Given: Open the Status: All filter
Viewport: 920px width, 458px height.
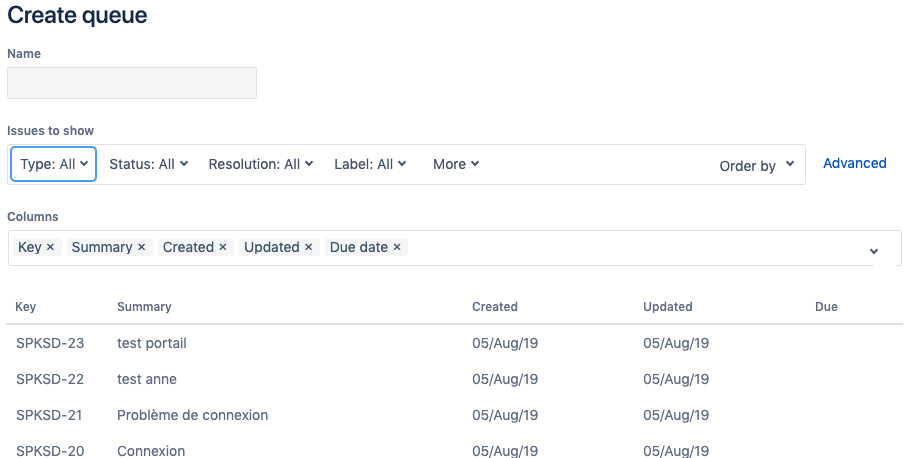Looking at the screenshot, I should tap(148, 164).
